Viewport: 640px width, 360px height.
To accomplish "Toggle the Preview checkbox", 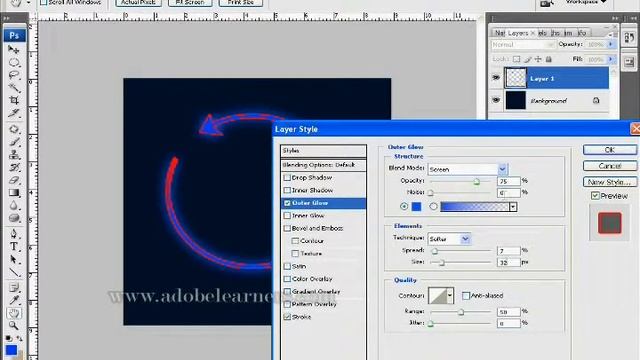I will tap(596, 196).
